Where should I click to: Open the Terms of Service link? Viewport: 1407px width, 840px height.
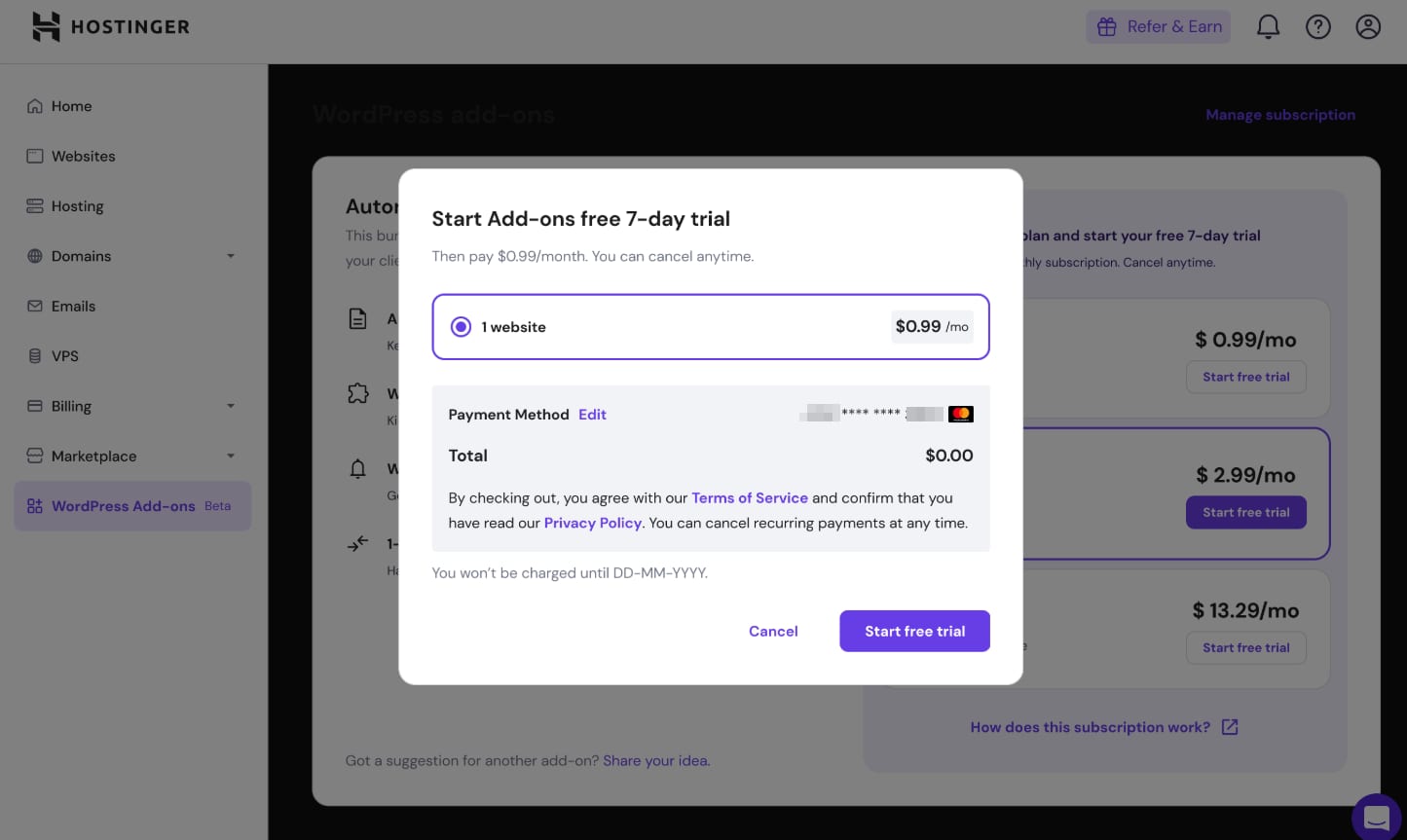(x=749, y=497)
